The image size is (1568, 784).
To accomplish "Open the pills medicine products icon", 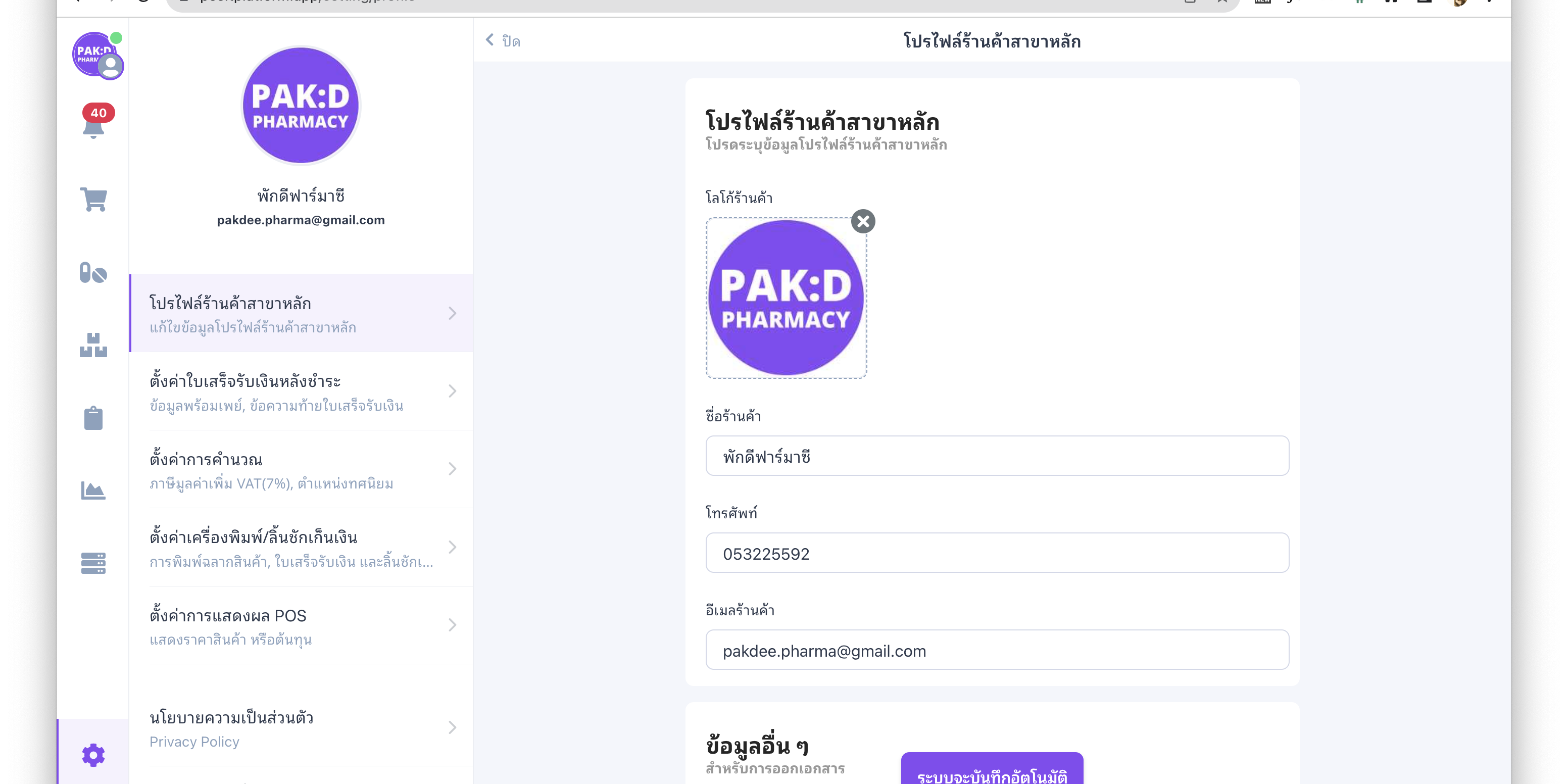I will tap(93, 273).
